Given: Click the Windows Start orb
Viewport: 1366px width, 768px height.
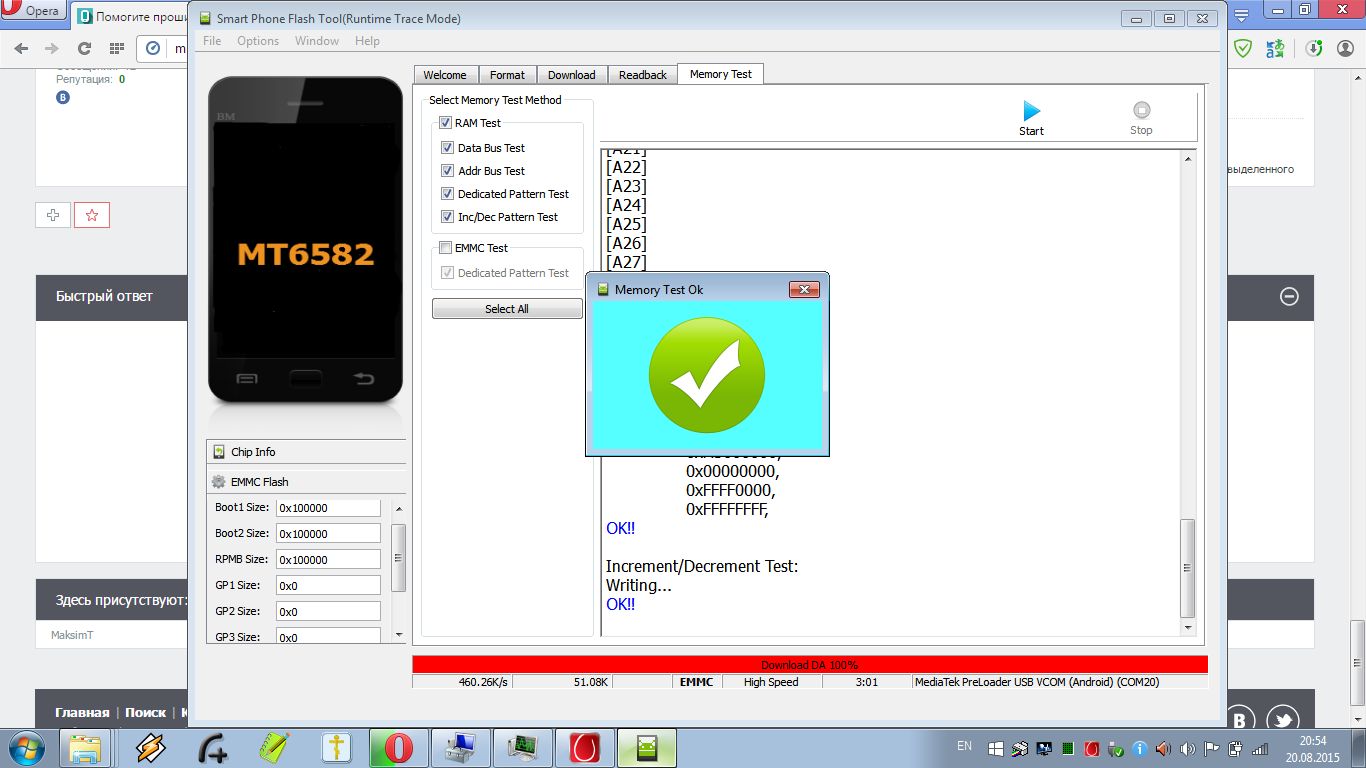Looking at the screenshot, I should pyautogui.click(x=26, y=748).
